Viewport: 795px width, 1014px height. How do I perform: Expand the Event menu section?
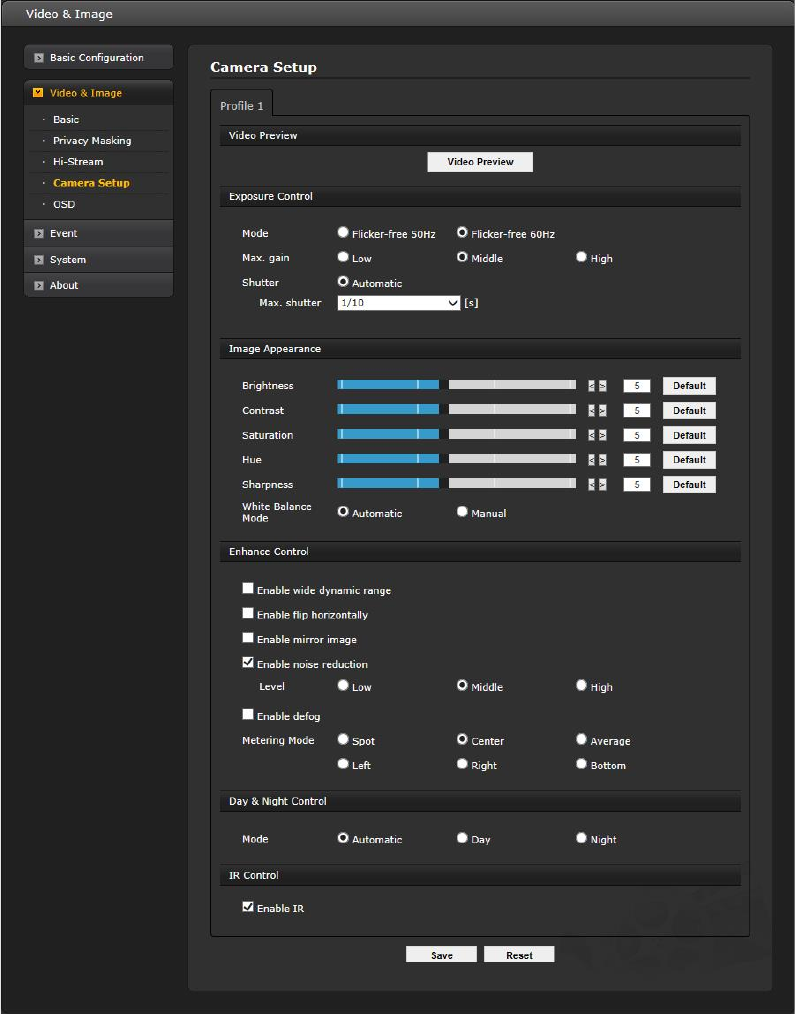pos(98,233)
